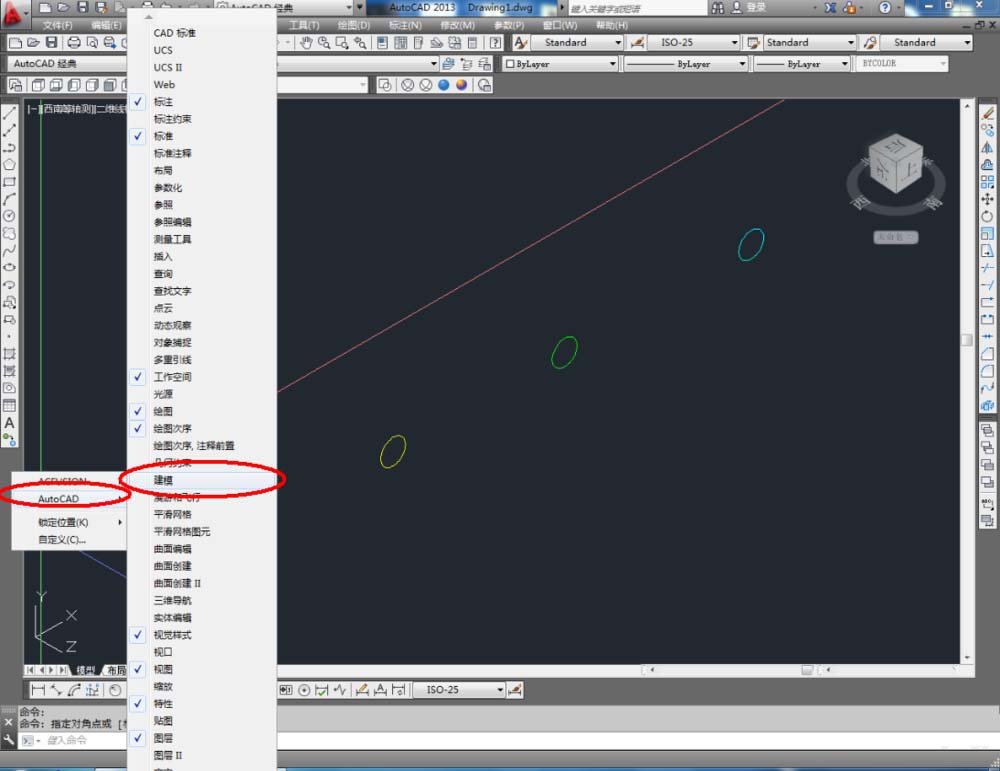Open the 窗口(W) menu
Viewport: 1000px width, 771px height.
(559, 26)
